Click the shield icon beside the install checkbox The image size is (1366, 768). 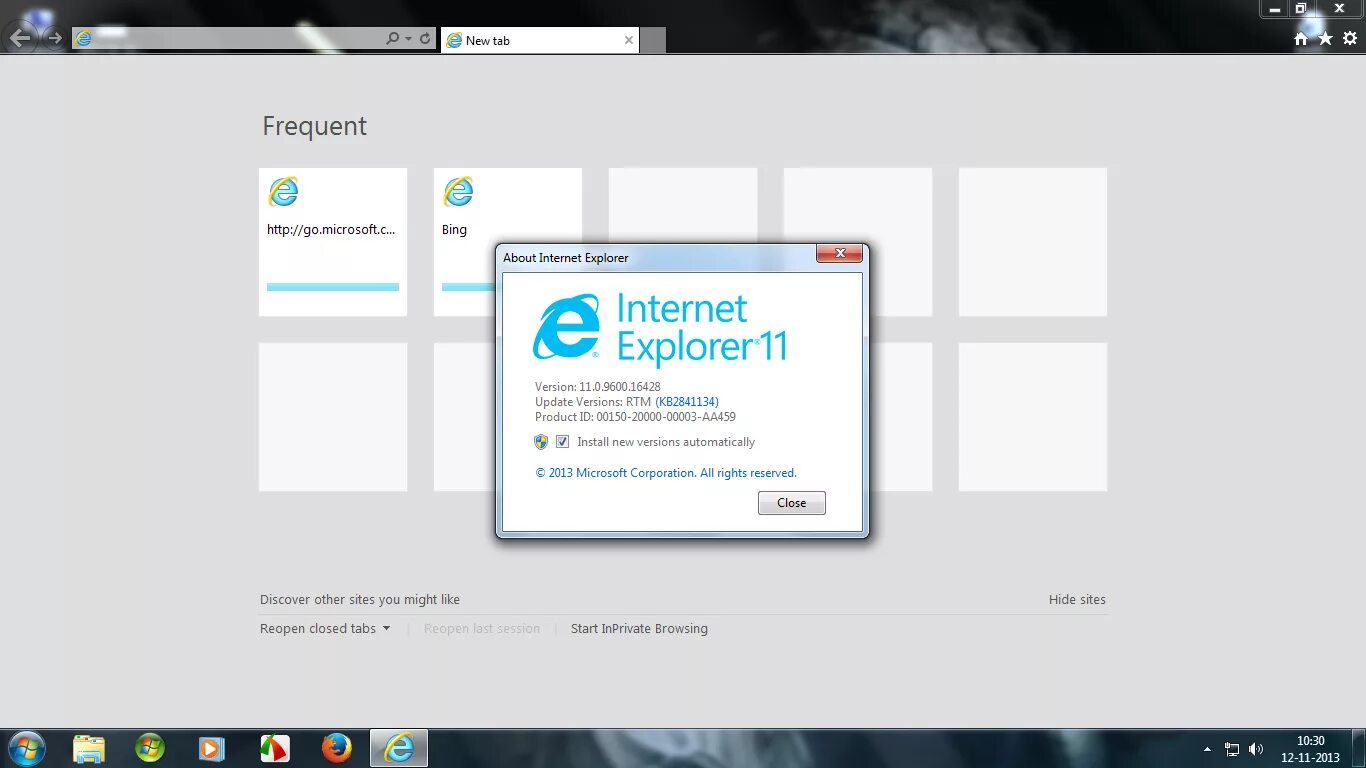tap(541, 442)
